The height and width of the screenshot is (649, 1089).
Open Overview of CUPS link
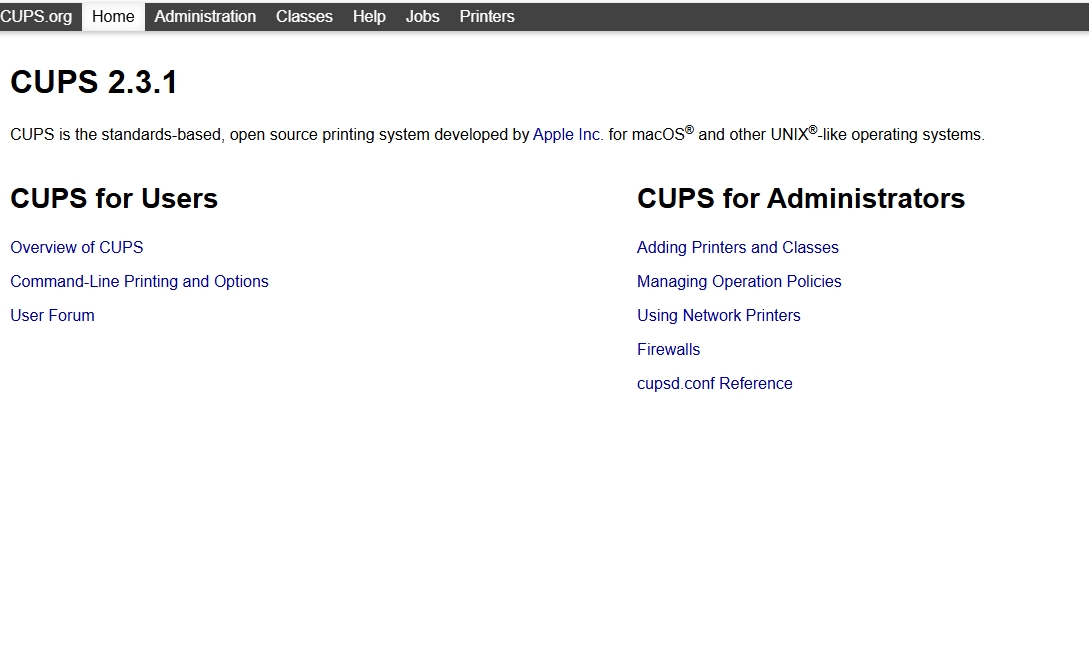[76, 247]
